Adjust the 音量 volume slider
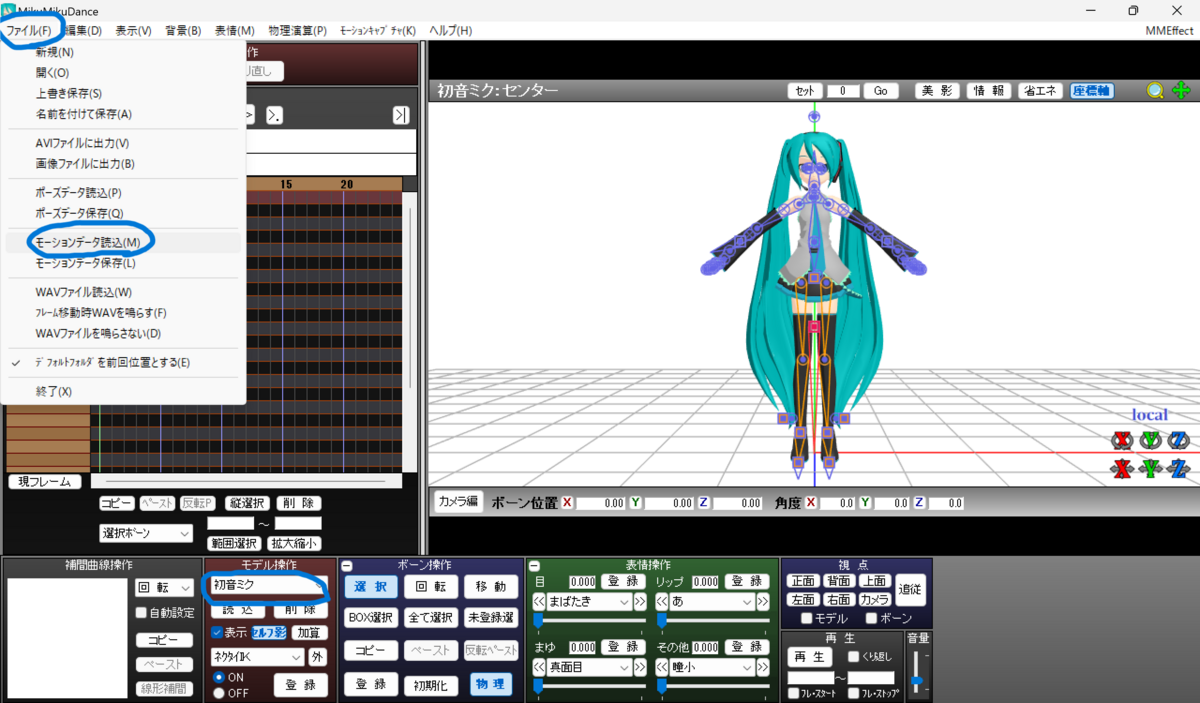Screen dimensions: 1200x703 pos(916,672)
